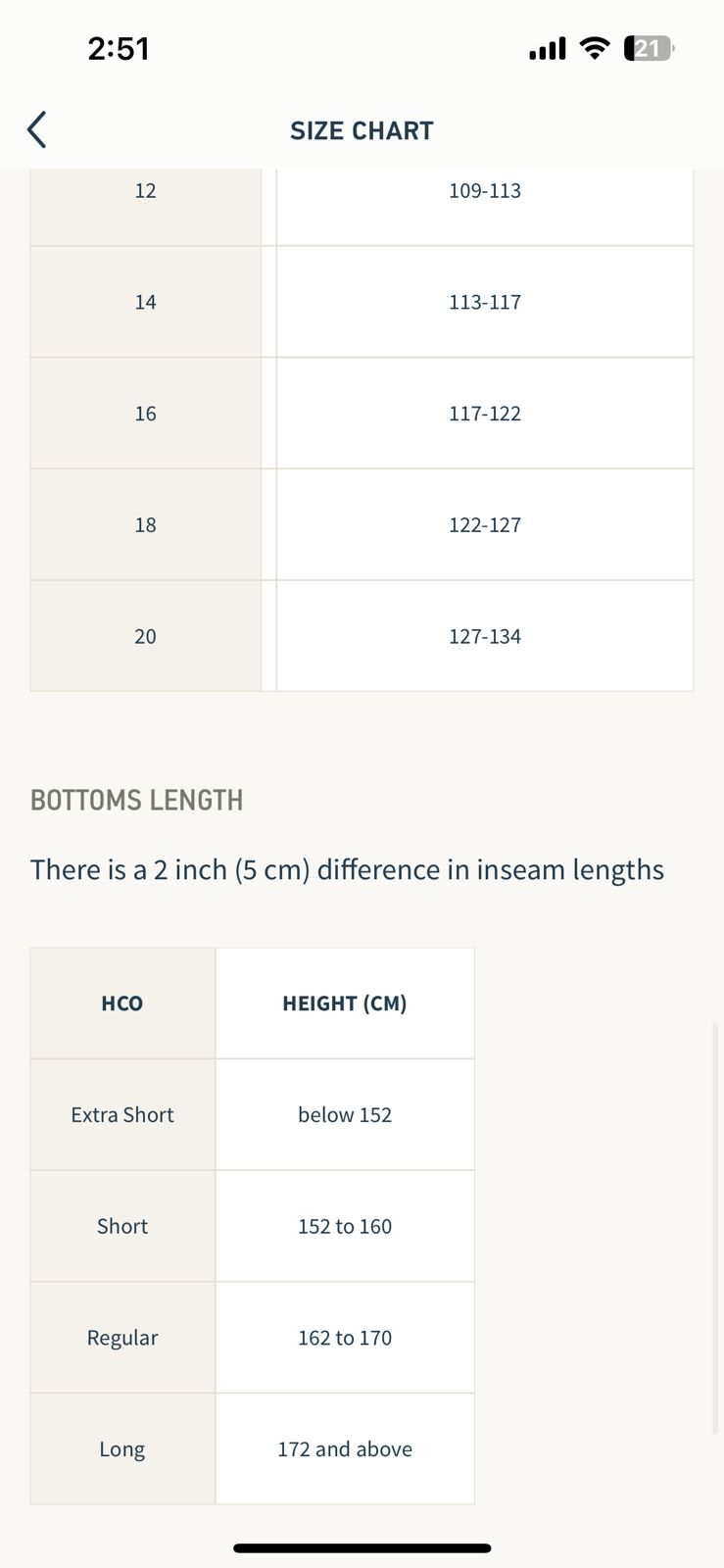724x1568 pixels.
Task: Select the Extra Short length row
Action: pyautogui.click(x=122, y=1115)
